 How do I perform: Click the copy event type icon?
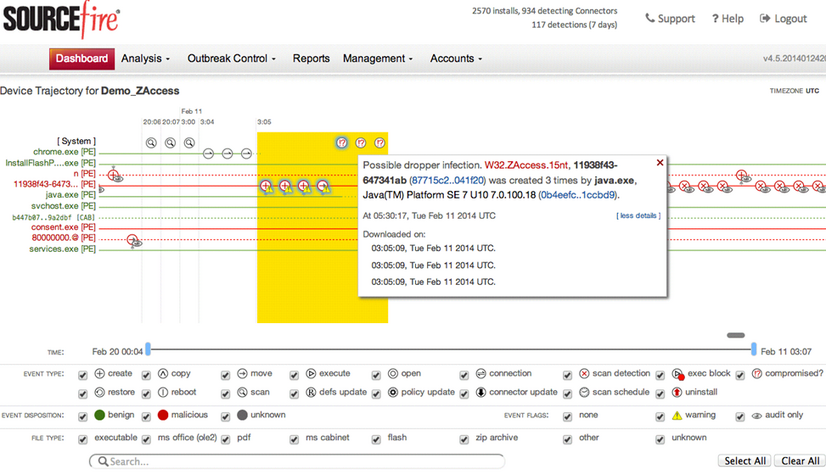pyautogui.click(x=163, y=373)
